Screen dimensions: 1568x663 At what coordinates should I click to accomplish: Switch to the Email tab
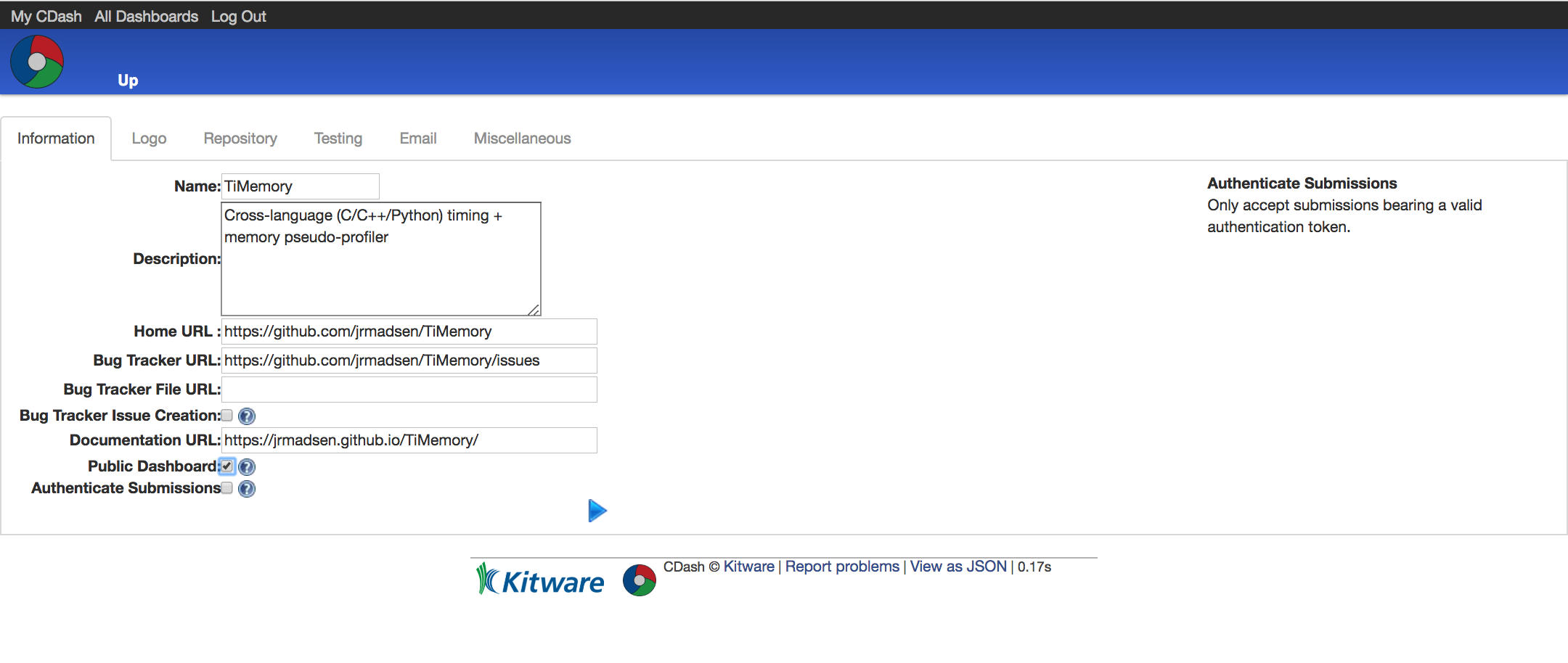pos(417,138)
